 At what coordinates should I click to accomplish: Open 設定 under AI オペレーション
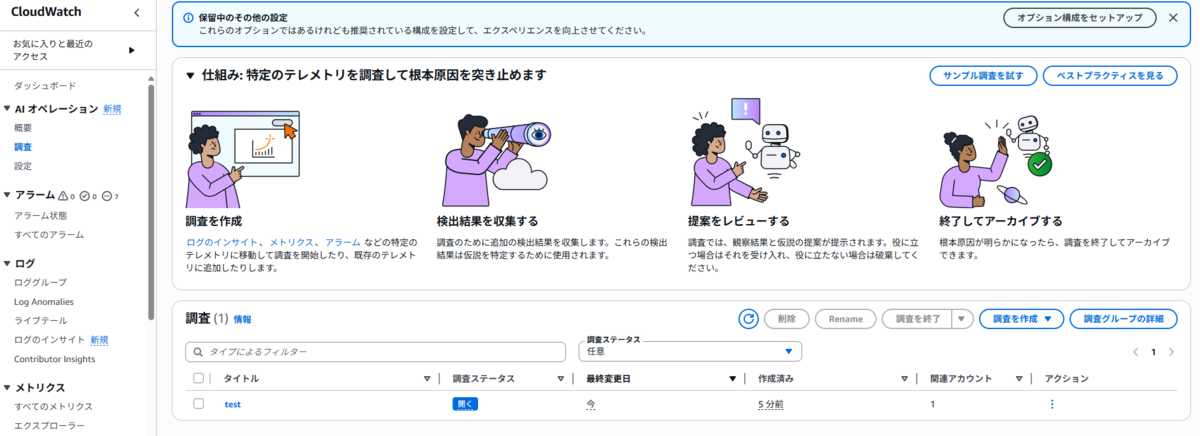pos(23,166)
